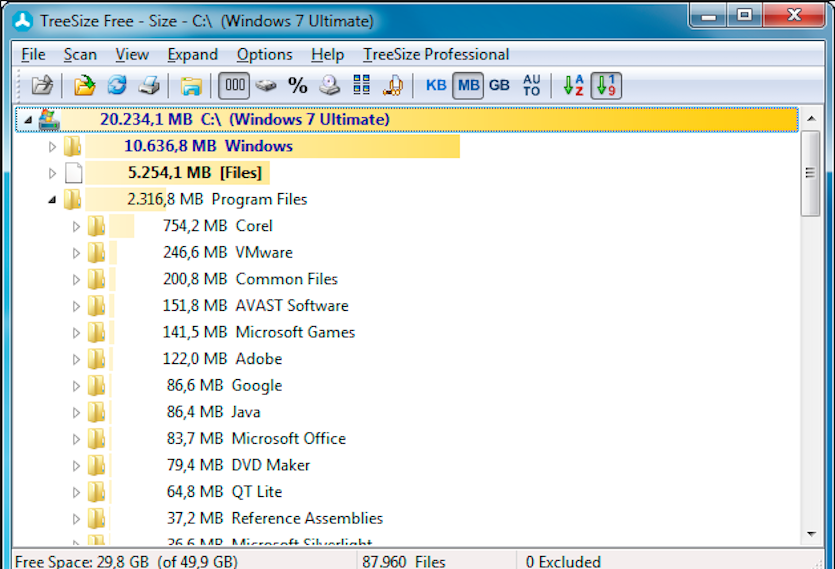Click the C:\ drive icon in tree
The width and height of the screenshot is (835, 569).
tap(48, 120)
